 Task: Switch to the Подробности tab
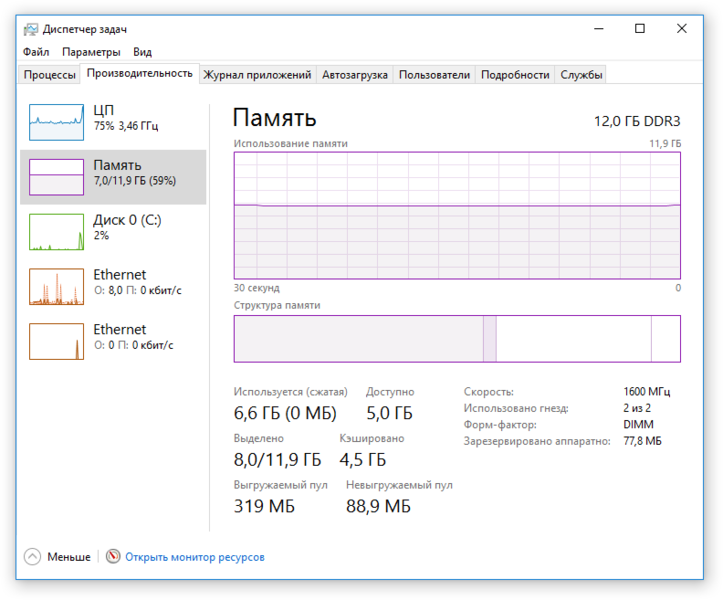(515, 75)
